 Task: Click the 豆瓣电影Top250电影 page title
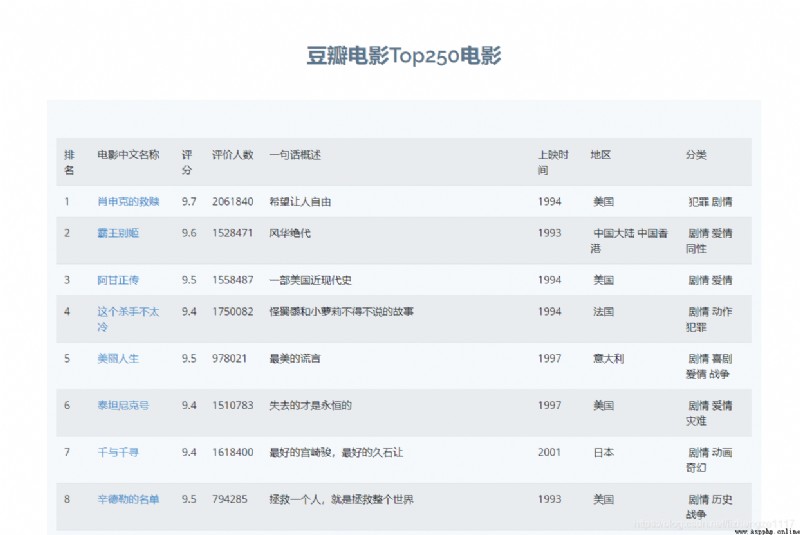tap(404, 56)
